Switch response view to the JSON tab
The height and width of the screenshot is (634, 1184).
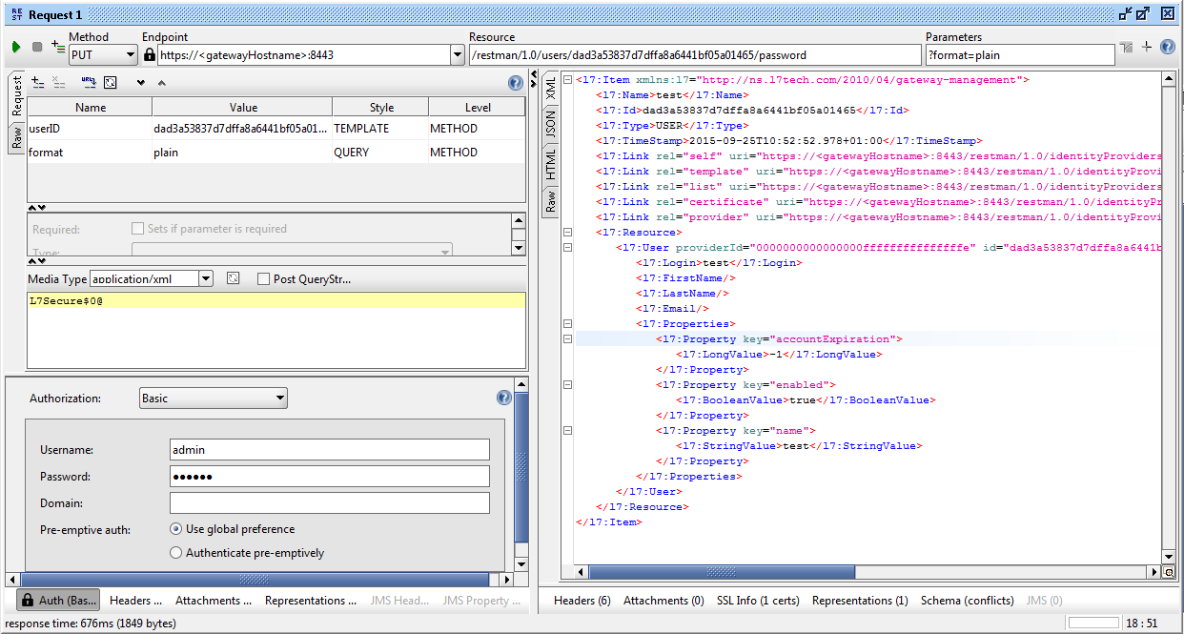(553, 125)
